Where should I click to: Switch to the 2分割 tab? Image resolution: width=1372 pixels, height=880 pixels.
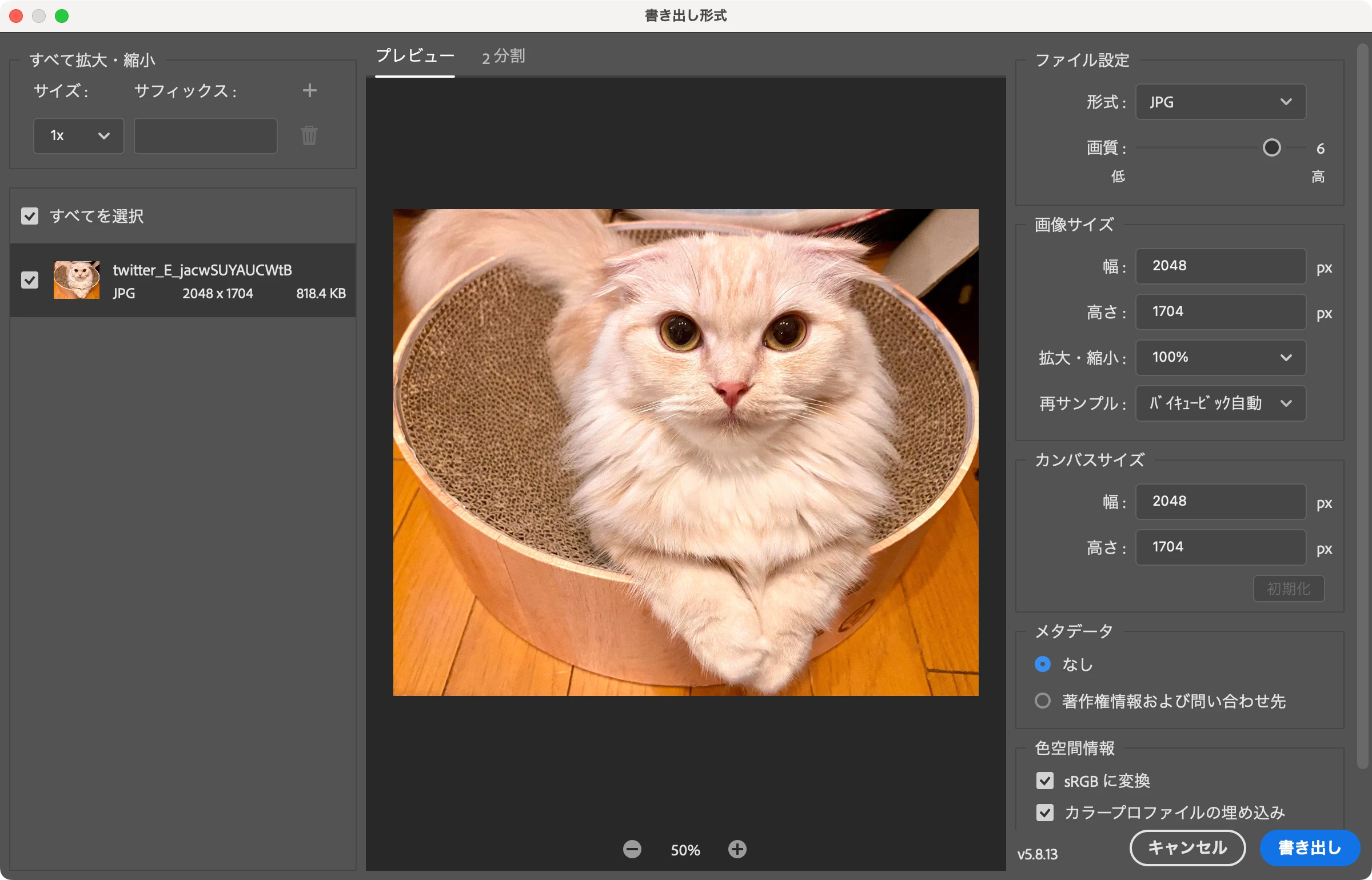click(x=503, y=57)
